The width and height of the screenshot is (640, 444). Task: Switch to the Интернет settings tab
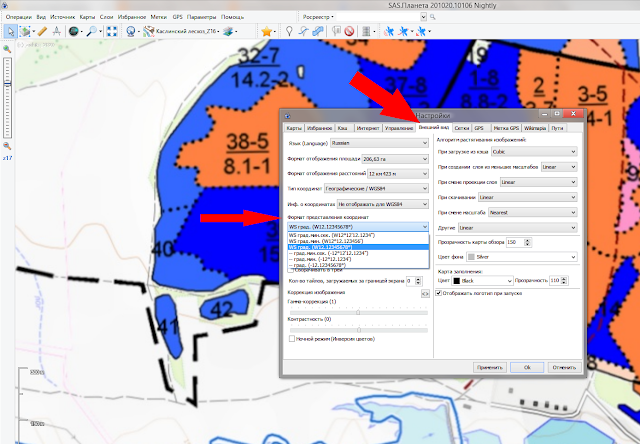[x=368, y=128]
